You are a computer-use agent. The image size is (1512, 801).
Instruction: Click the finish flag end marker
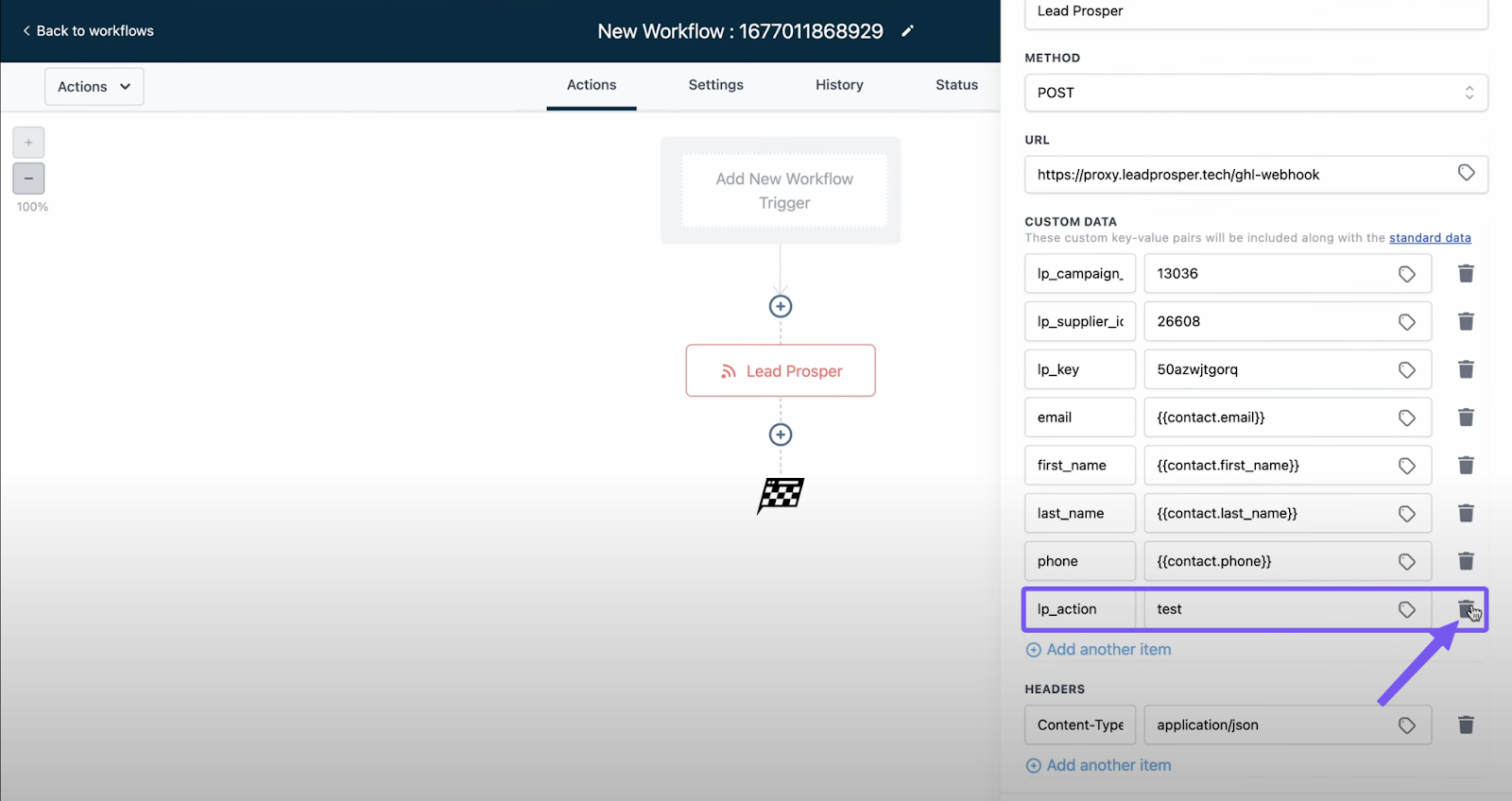tap(781, 495)
